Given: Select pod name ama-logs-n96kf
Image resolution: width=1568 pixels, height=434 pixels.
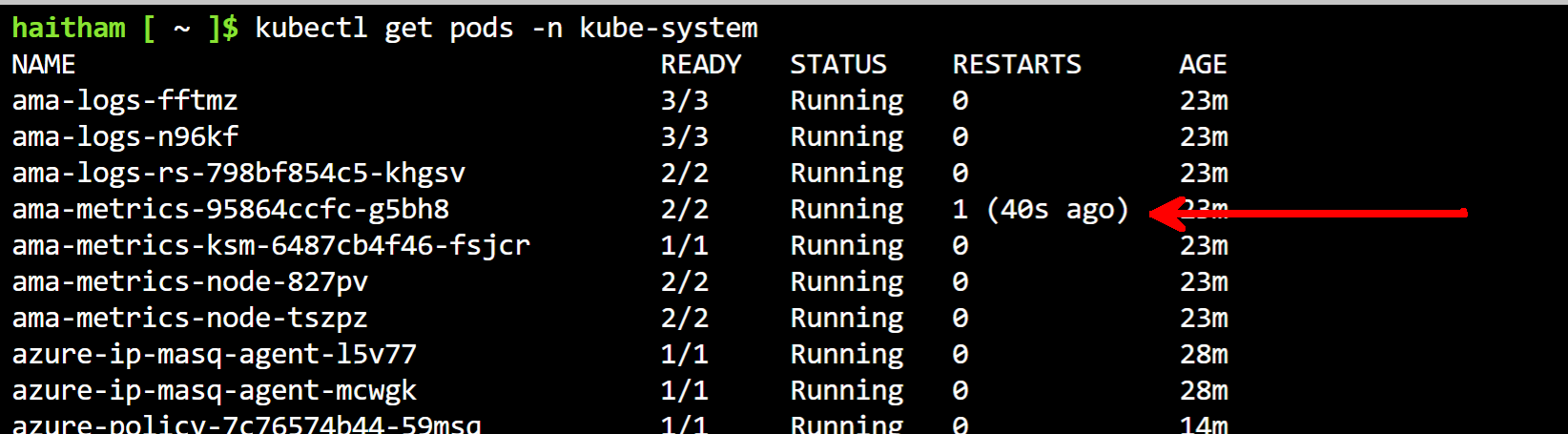Looking at the screenshot, I should point(124,137).
